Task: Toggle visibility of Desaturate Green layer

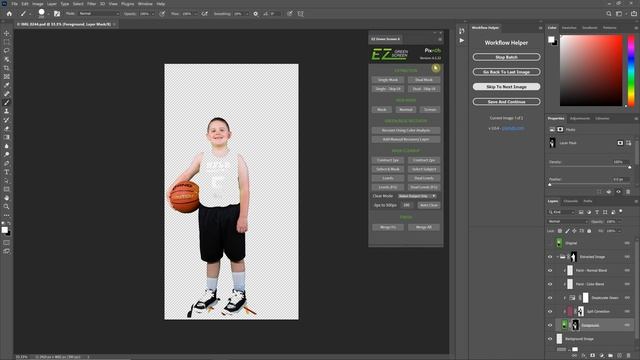Action: (550, 298)
